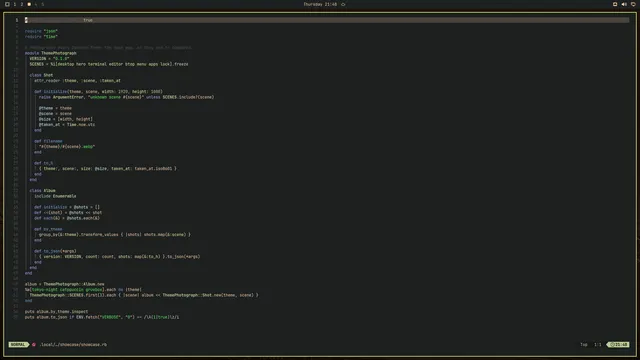The height and width of the screenshot is (360, 640).
Task: Click the showcase.rb file path in statusline
Action: [73, 344]
